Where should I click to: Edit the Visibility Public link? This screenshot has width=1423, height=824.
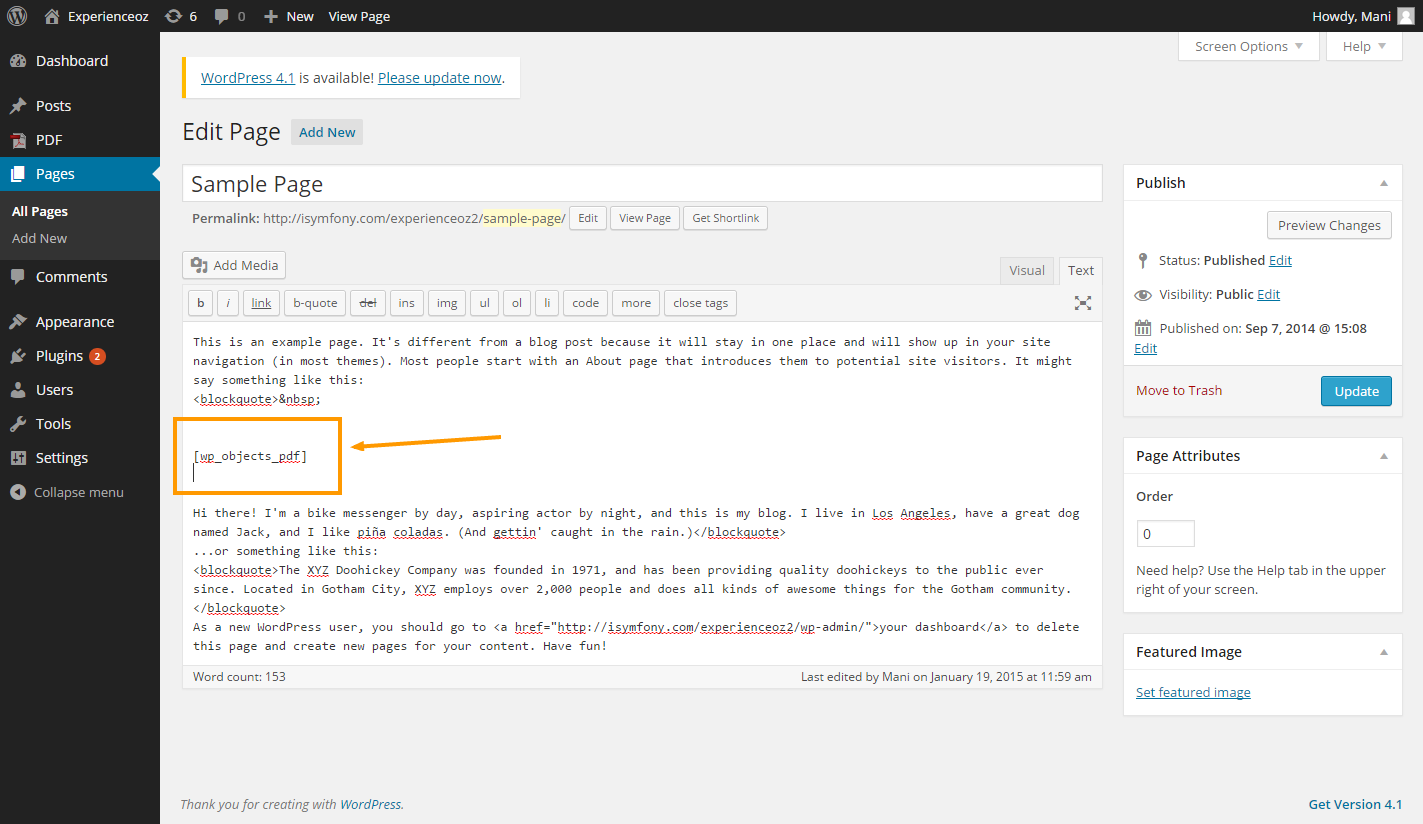point(1268,294)
